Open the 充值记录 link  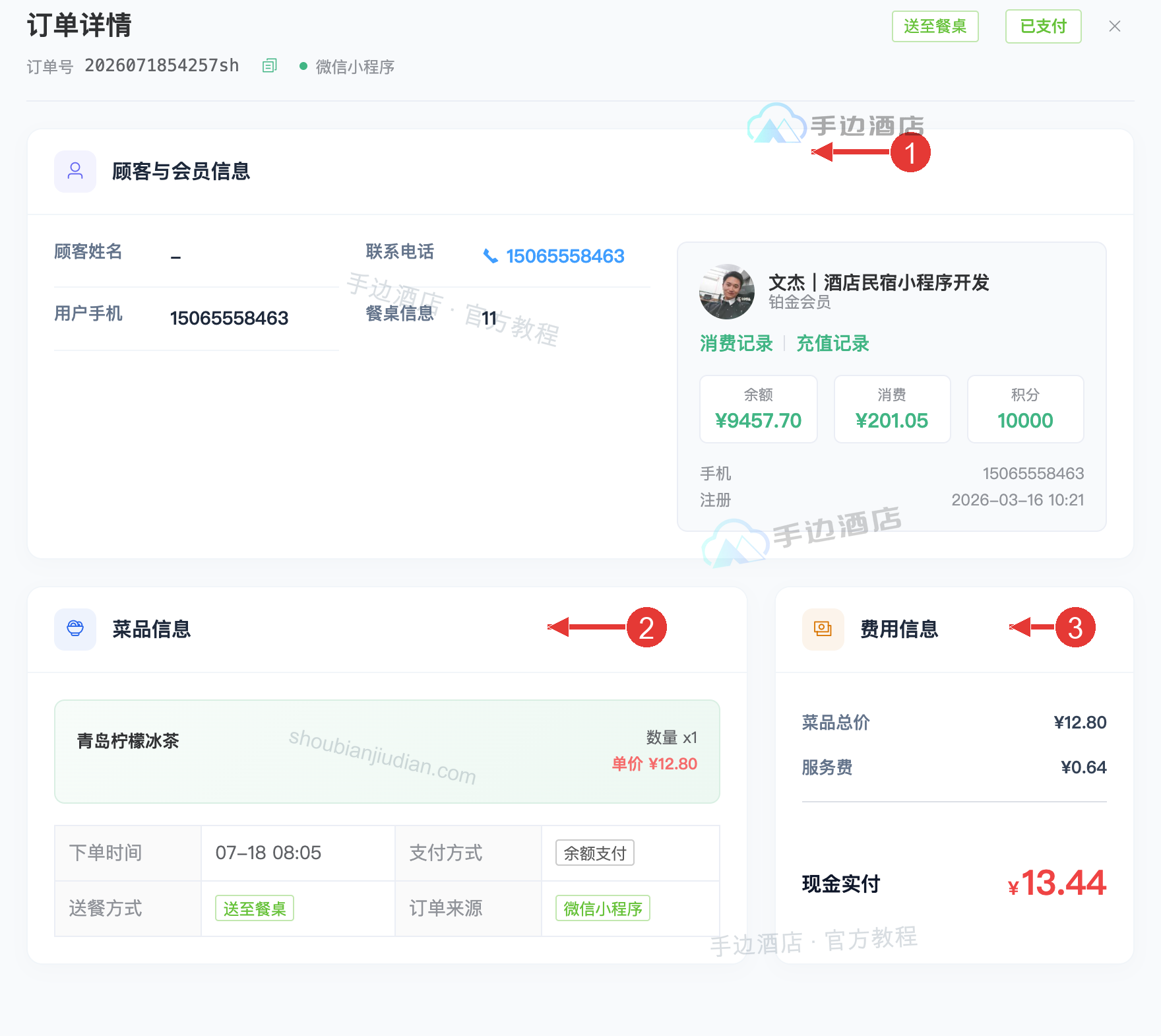(832, 344)
